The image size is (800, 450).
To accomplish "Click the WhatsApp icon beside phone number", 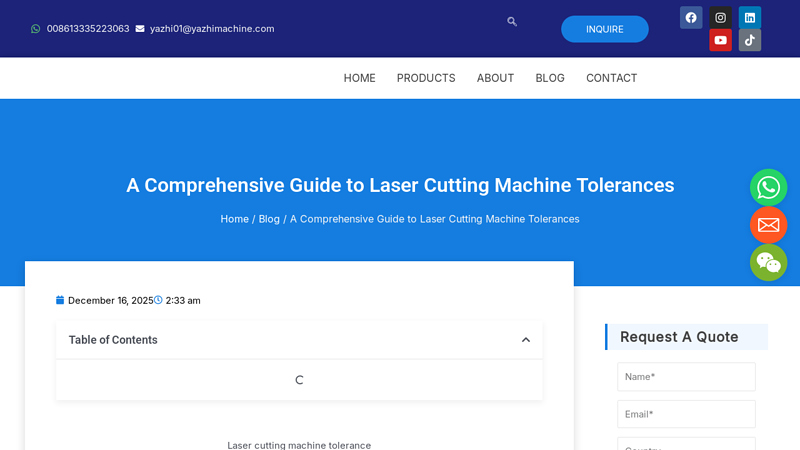I will coord(35,29).
